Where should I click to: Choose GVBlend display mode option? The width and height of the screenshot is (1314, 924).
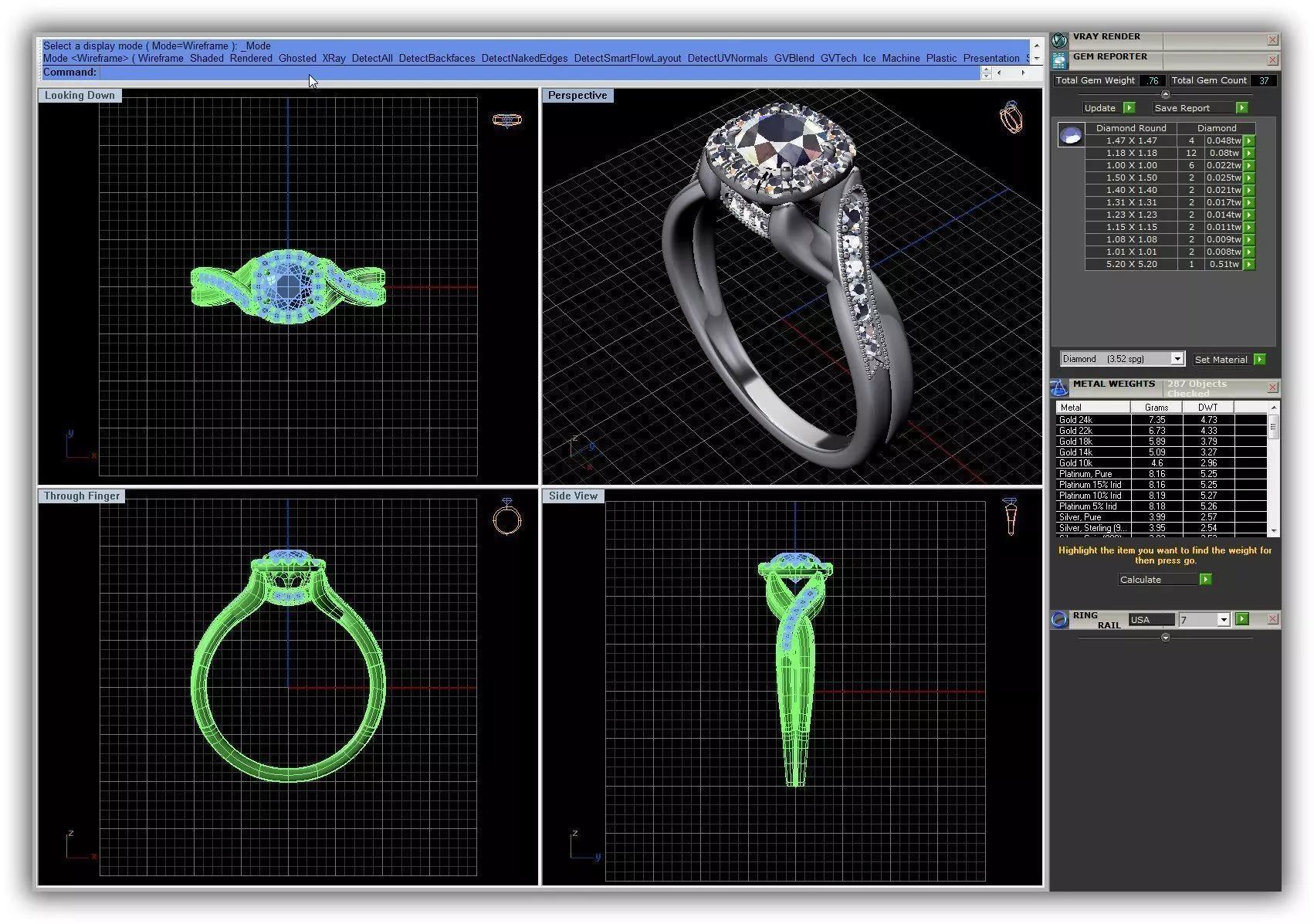[x=794, y=59]
